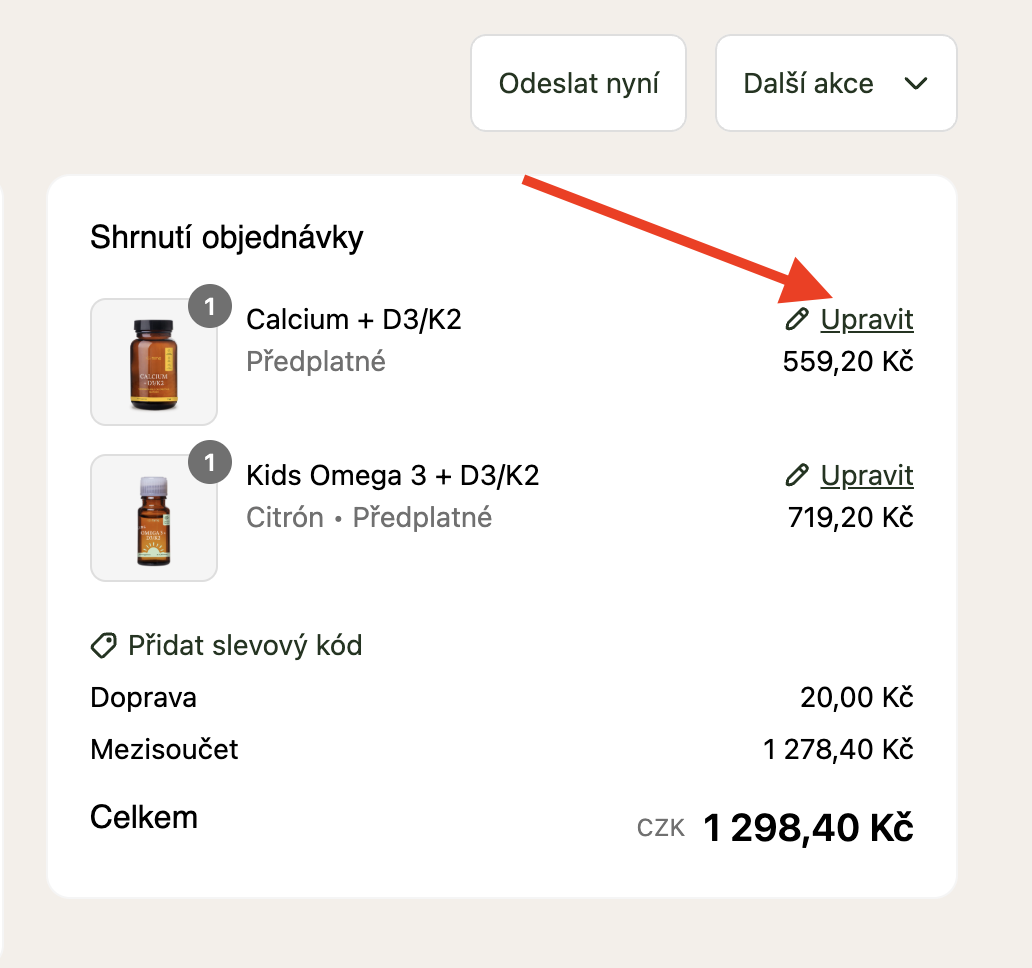Click the pencil icon beside Kids Omega's Upravit
The image size is (1032, 968).
796,475
